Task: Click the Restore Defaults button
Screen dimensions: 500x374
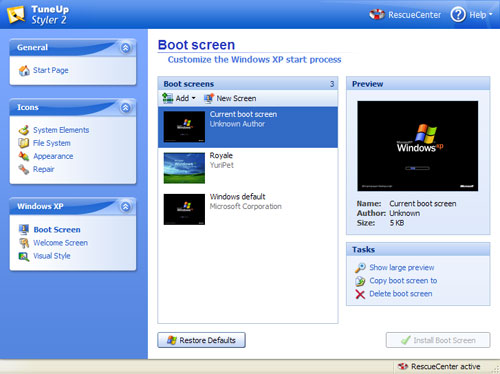Action: [201, 340]
